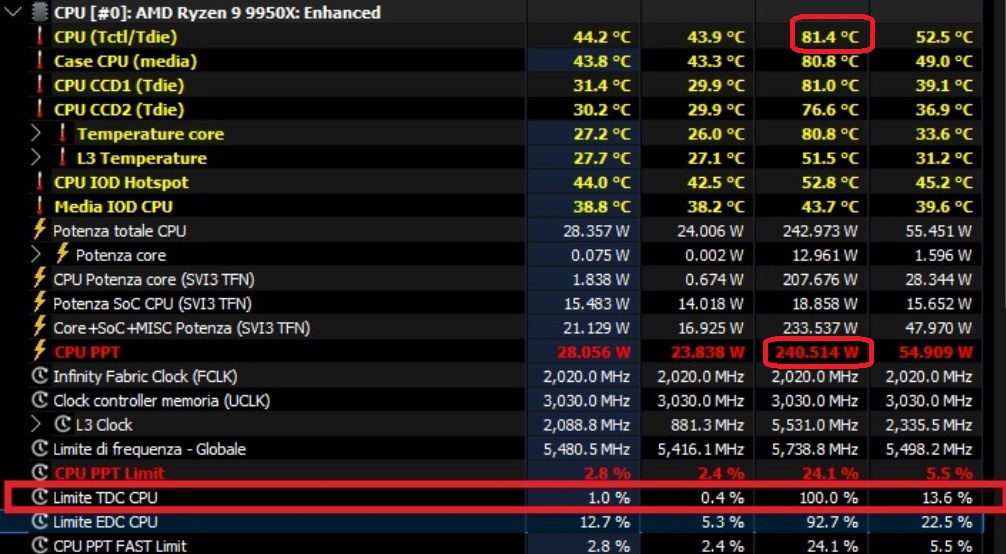1006x554 pixels.
Task: Click the lightning icon beside Potenza totale CPU
Action: (40, 229)
